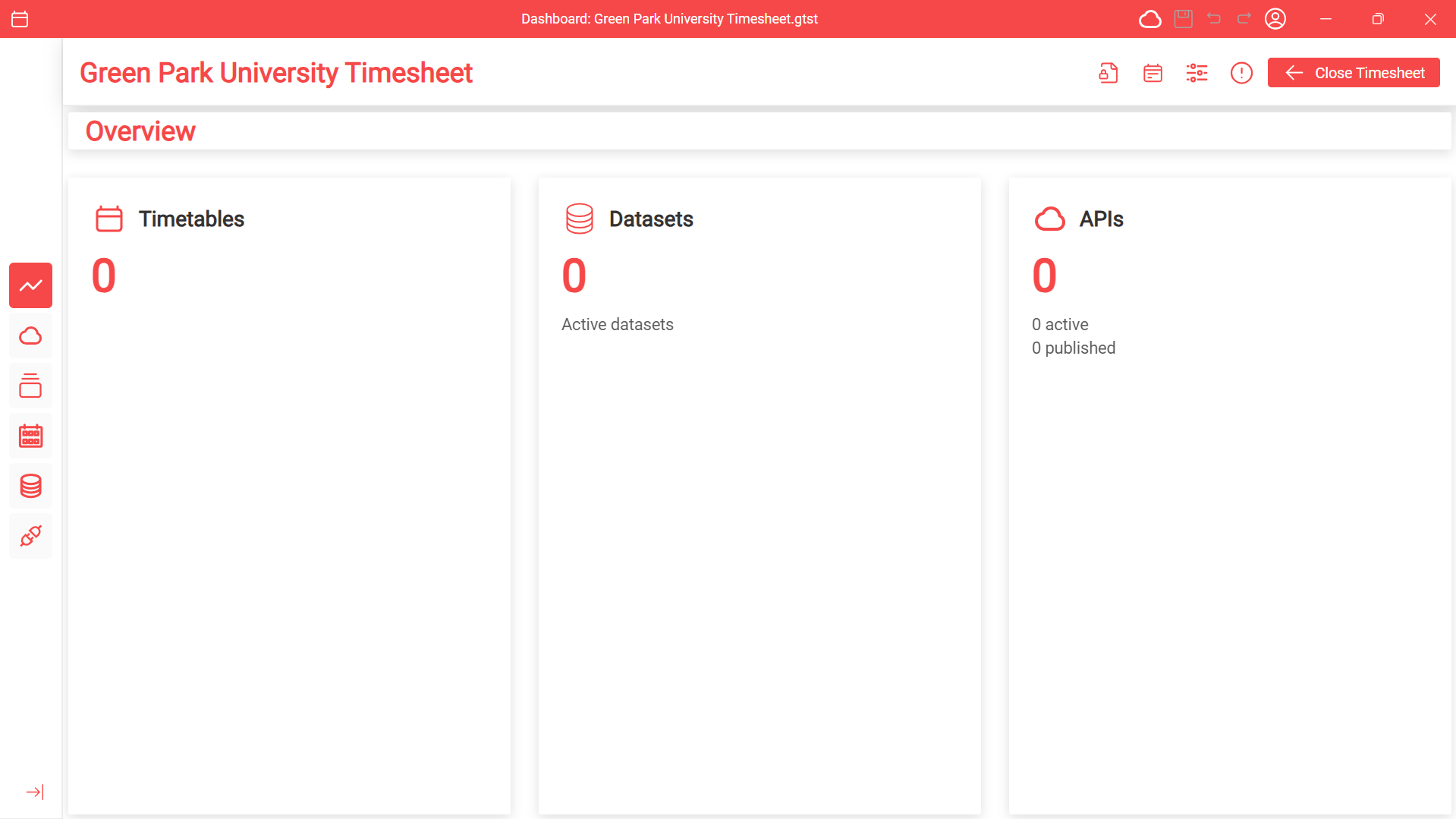Select the database sidebar icon

point(31,486)
